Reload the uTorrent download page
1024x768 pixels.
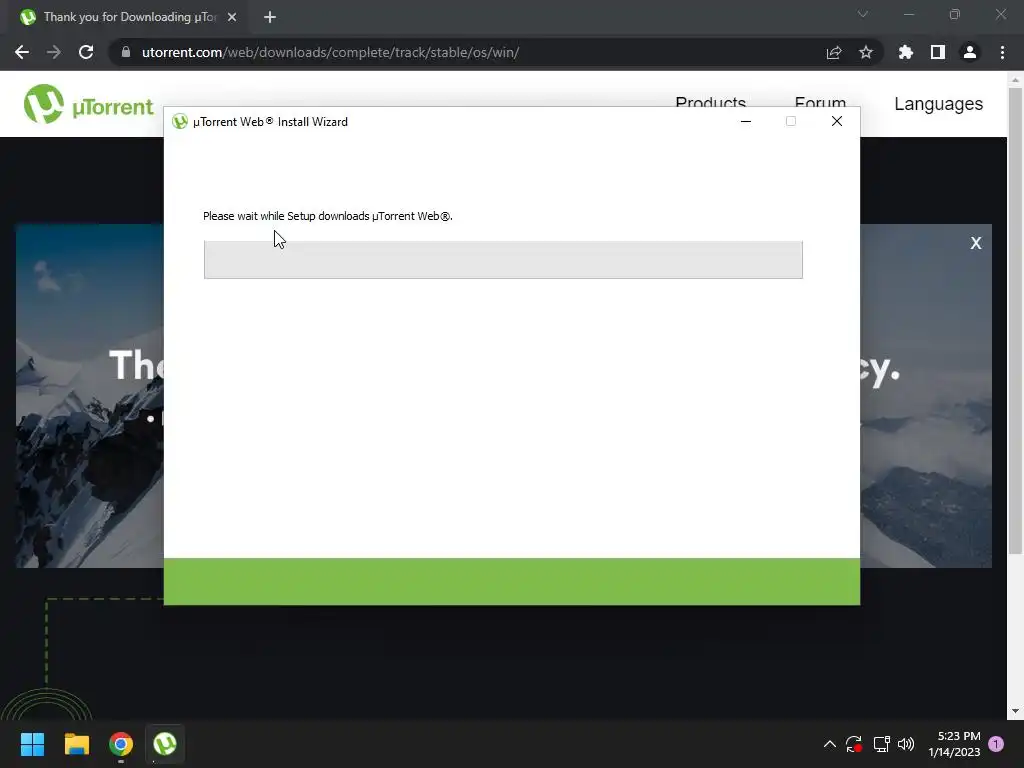click(86, 52)
